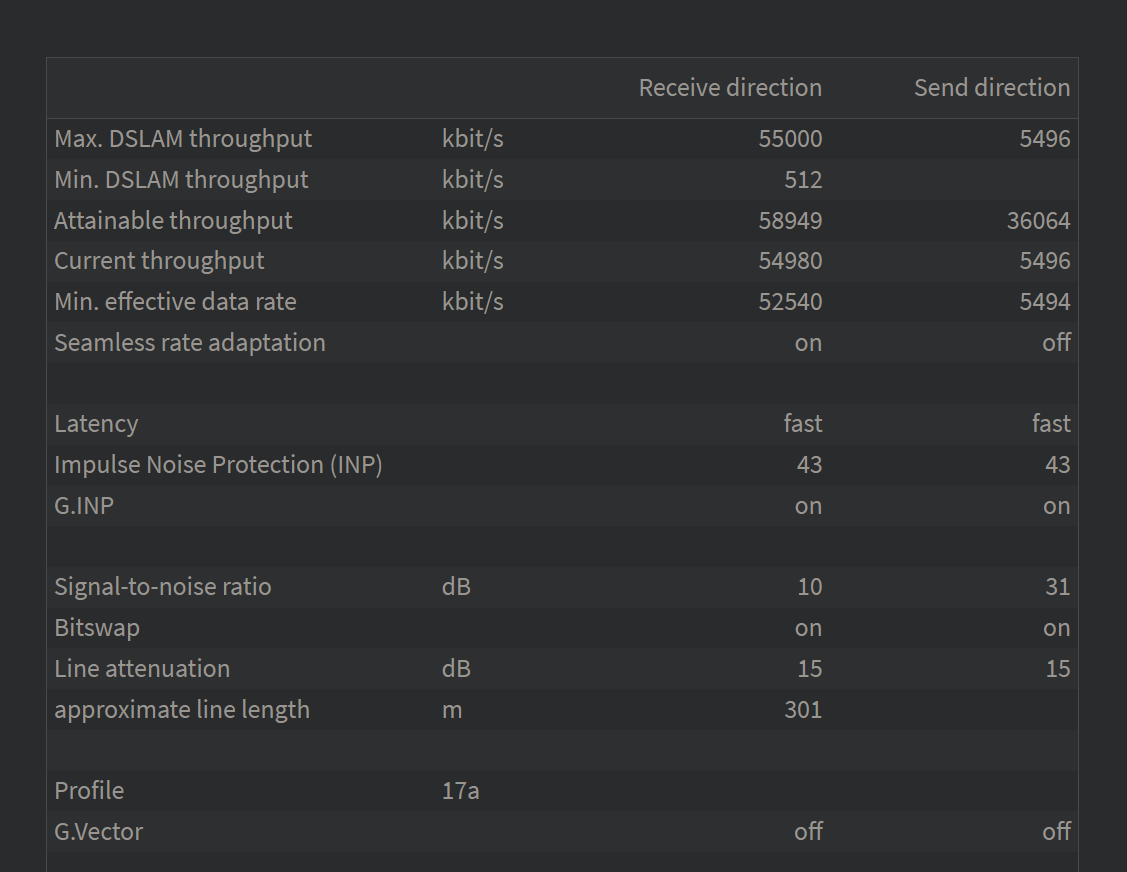The height and width of the screenshot is (872, 1127).
Task: Click the Min. effective data rate label
Action: tap(175, 302)
